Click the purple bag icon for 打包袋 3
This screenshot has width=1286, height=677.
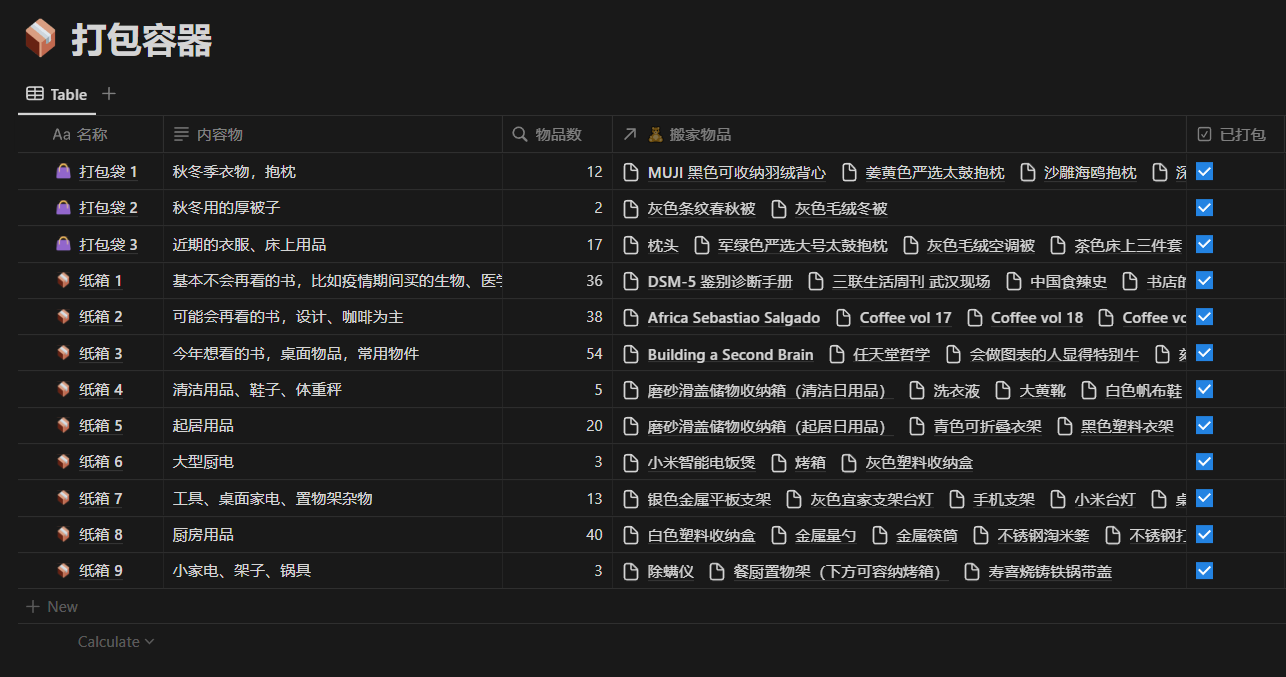(x=63, y=245)
